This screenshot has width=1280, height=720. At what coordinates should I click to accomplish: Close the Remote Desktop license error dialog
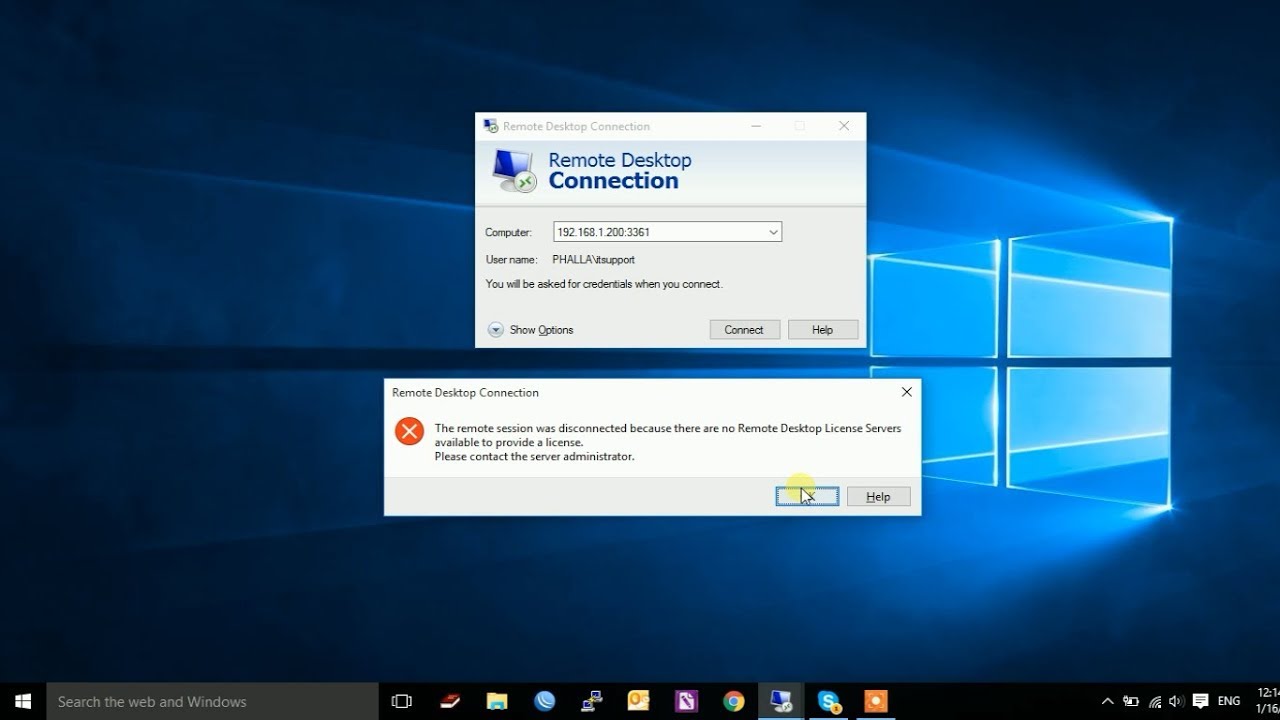tap(907, 392)
